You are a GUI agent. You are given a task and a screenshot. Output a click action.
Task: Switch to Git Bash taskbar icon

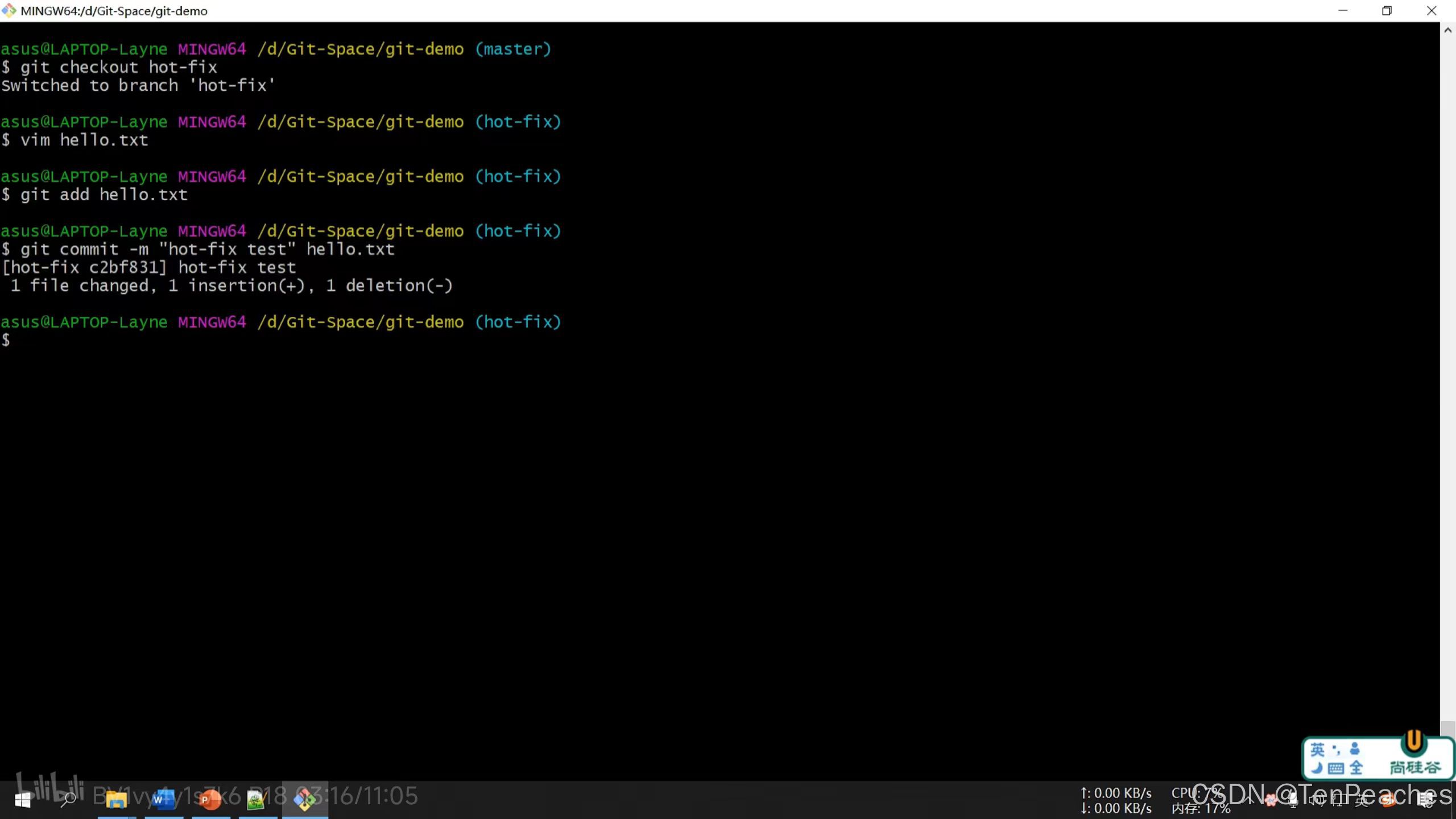tap(305, 800)
